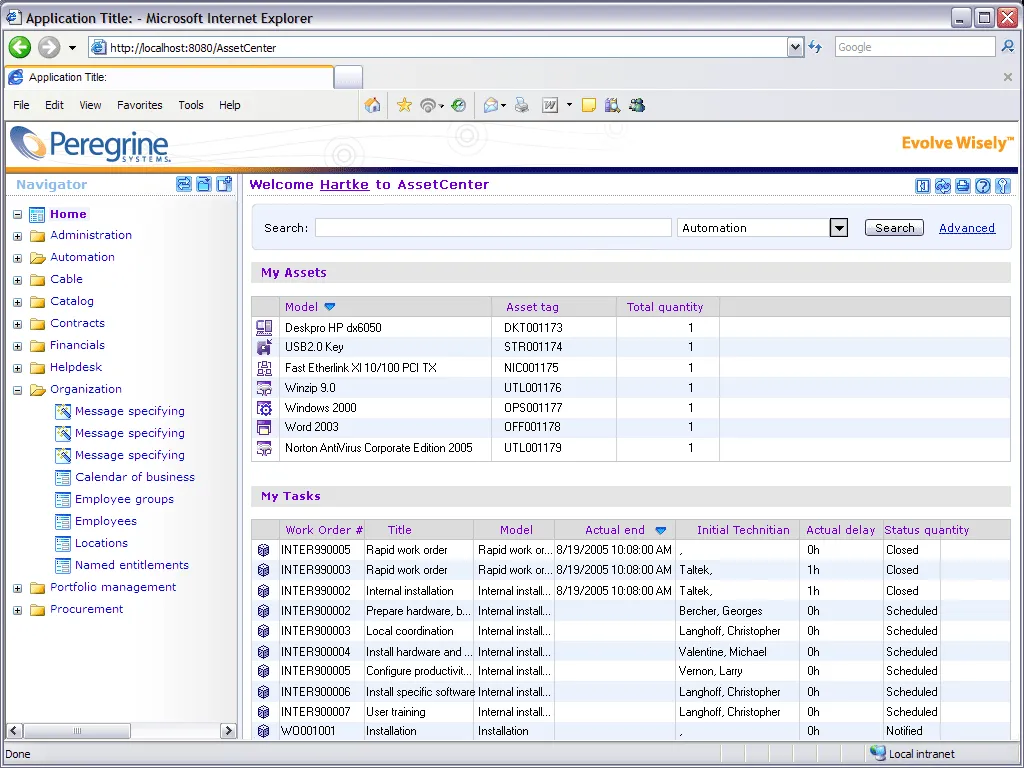Click the refresh icon in Navigator panel

tap(184, 184)
